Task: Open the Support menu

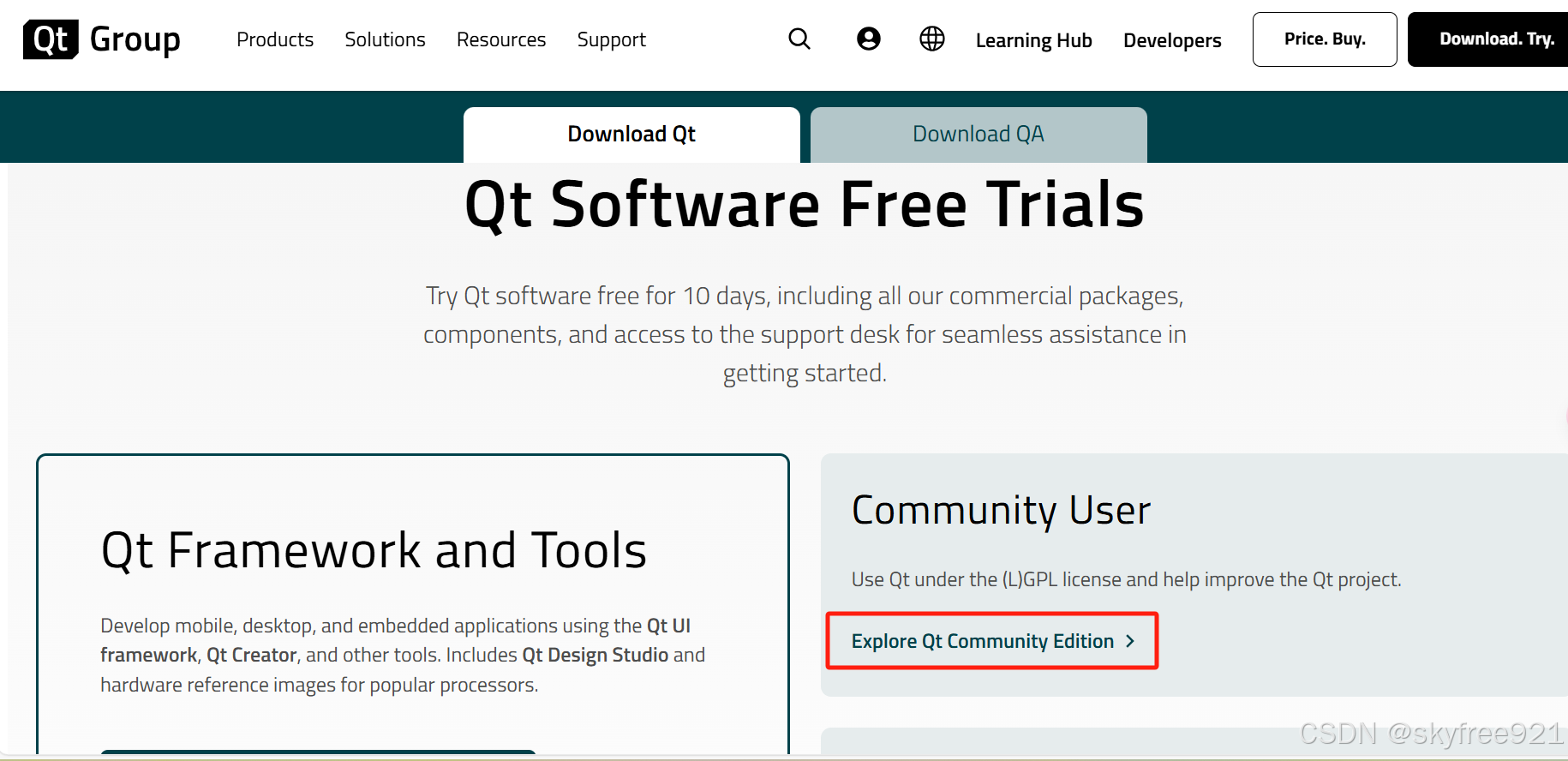Action: 612,40
